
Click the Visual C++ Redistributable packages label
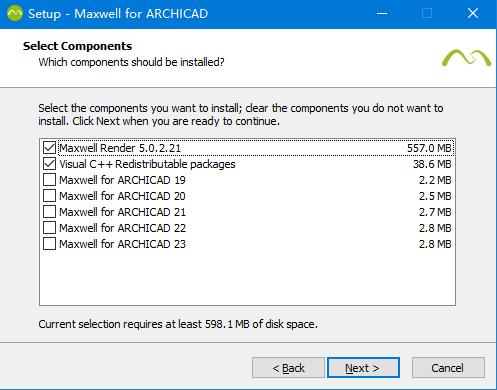[147, 164]
